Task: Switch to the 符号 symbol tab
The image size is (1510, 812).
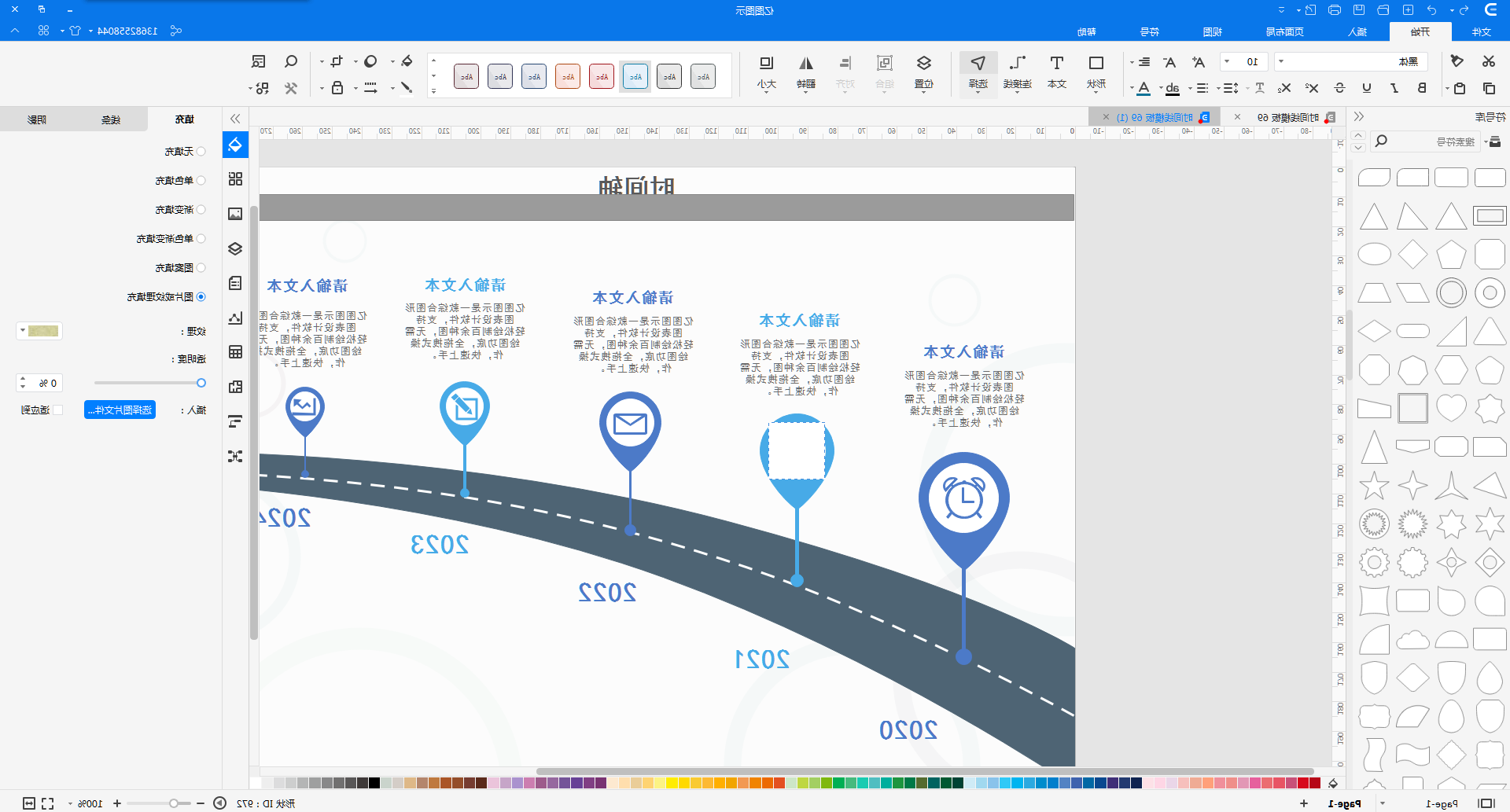Action: pos(1149,31)
